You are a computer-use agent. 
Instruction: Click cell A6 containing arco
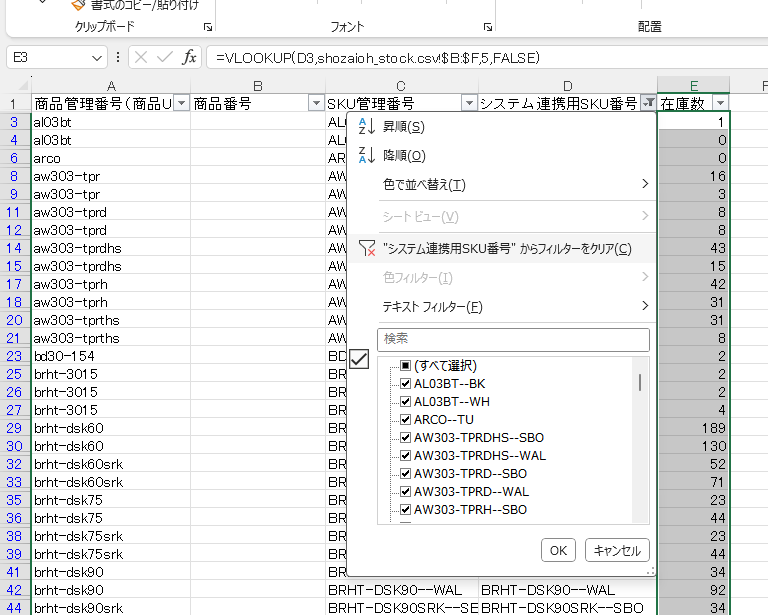[111, 158]
